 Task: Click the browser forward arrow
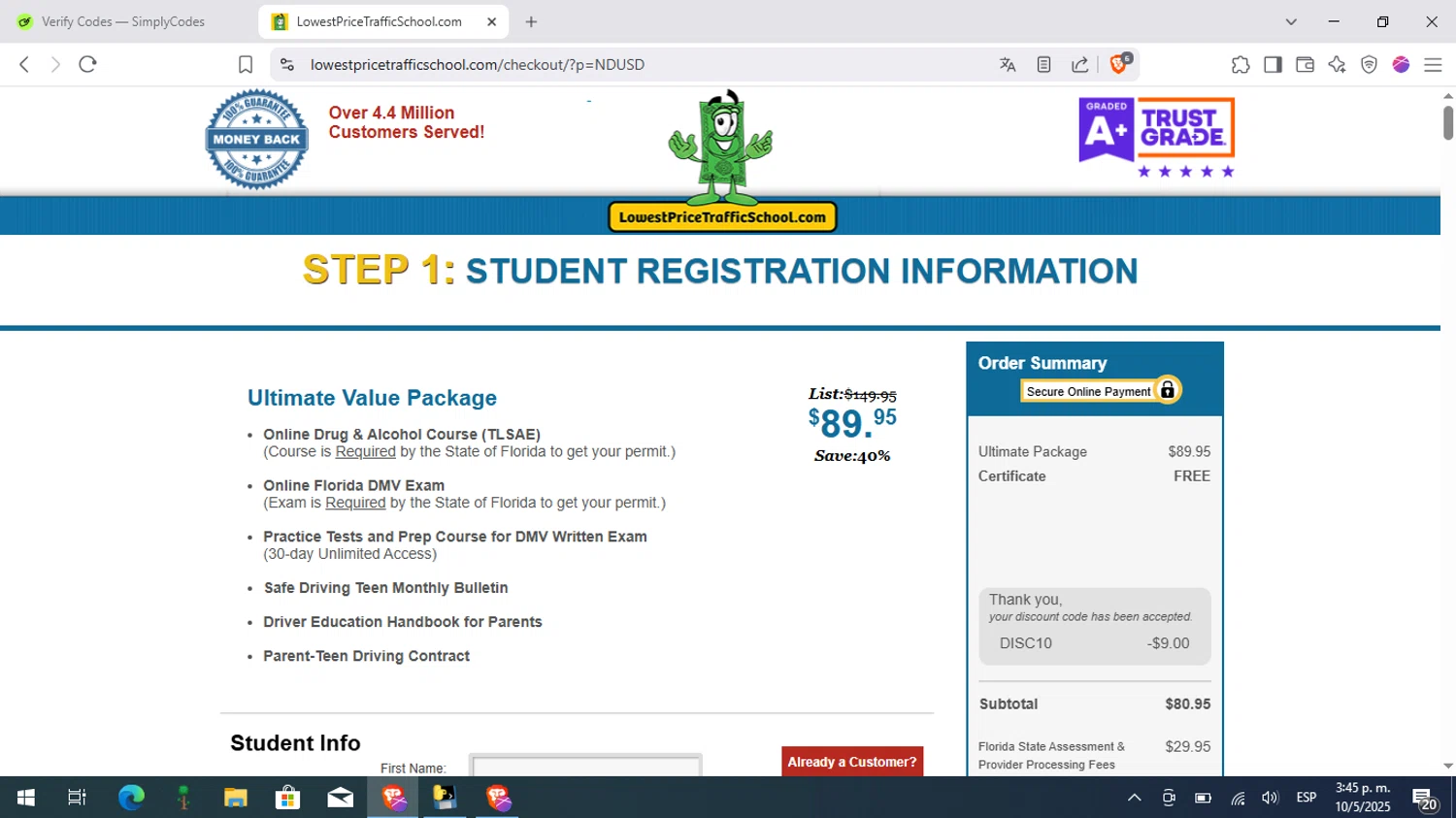(55, 64)
